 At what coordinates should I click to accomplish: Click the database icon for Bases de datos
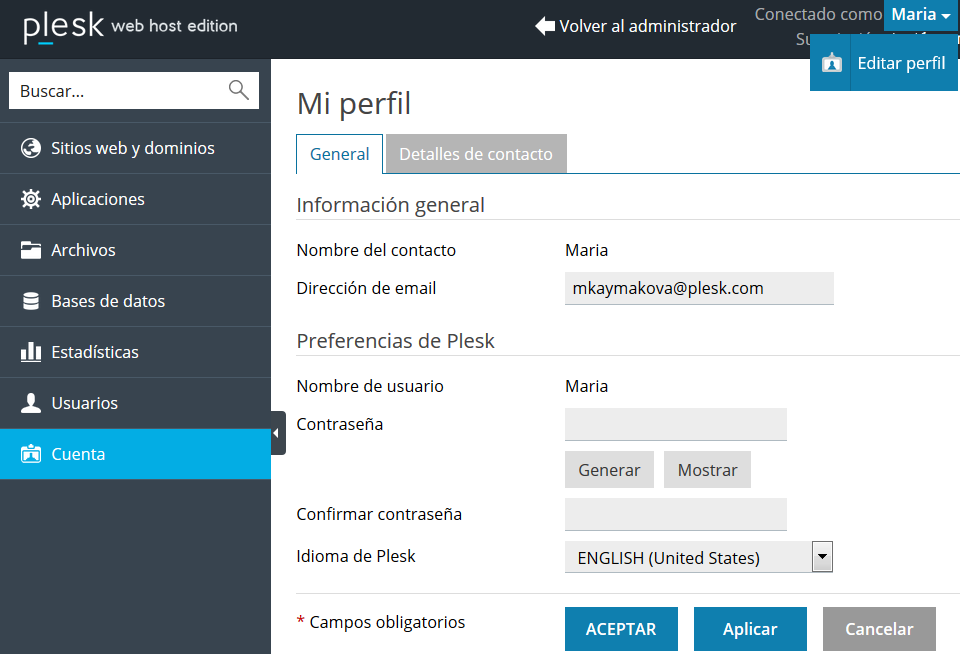click(x=31, y=301)
